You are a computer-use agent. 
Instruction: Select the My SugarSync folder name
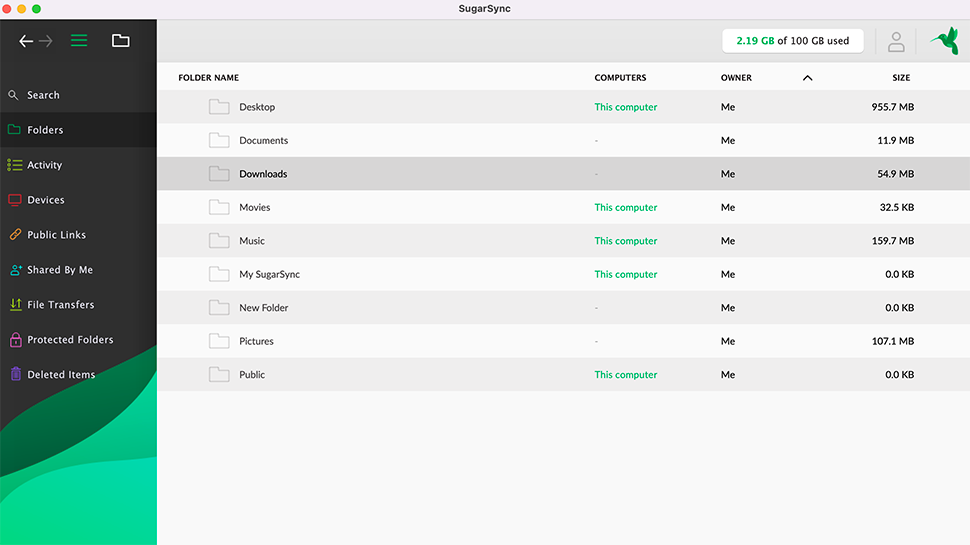pyautogui.click(x=270, y=274)
